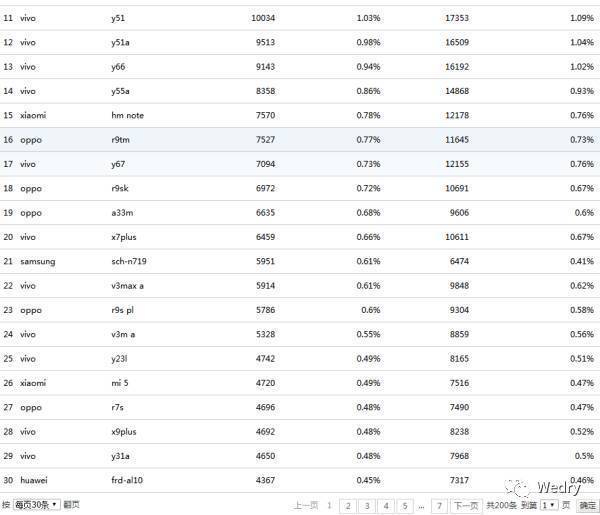Click the value 6972 in row 18
This screenshot has height=515, width=600.
pos(265,188)
